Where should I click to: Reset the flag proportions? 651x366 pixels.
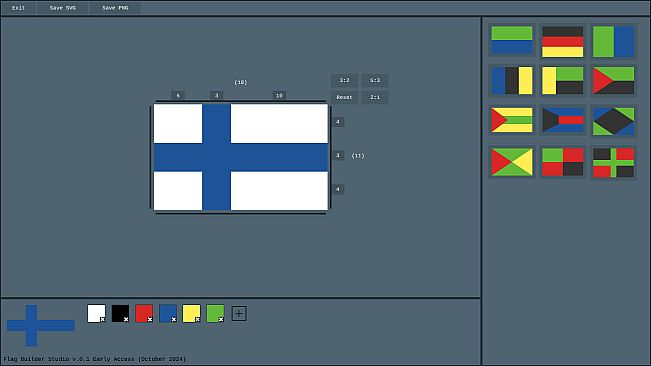[344, 97]
